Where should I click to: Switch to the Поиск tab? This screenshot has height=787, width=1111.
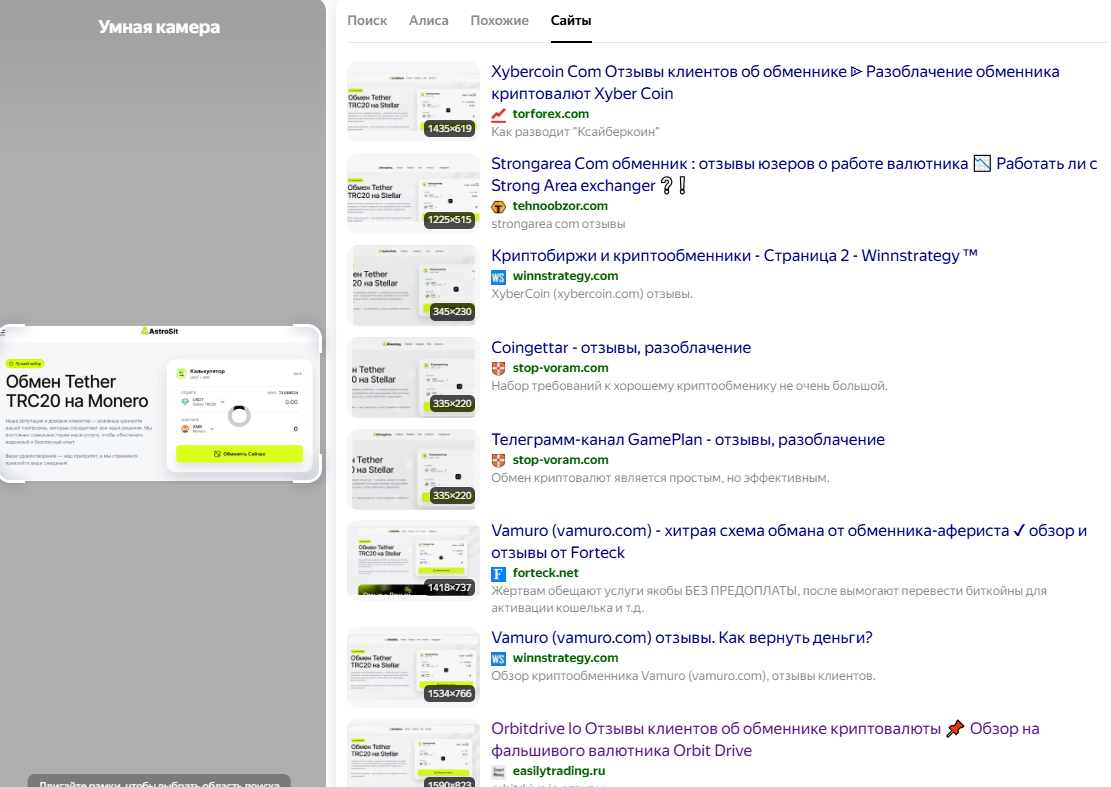pyautogui.click(x=367, y=20)
